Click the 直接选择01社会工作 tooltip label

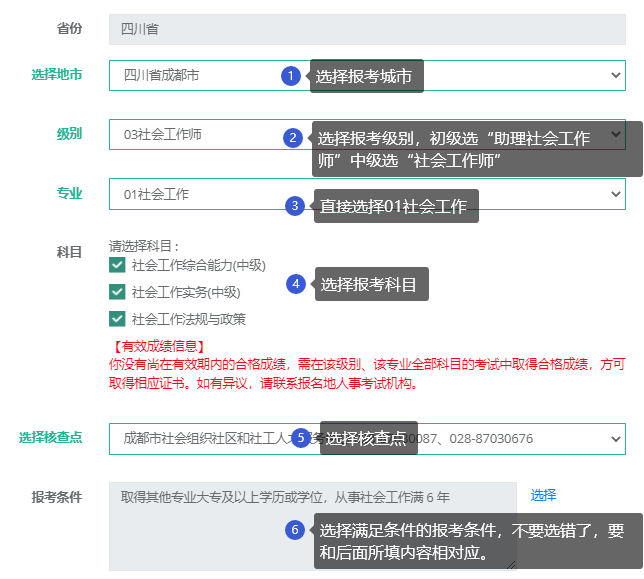click(394, 207)
